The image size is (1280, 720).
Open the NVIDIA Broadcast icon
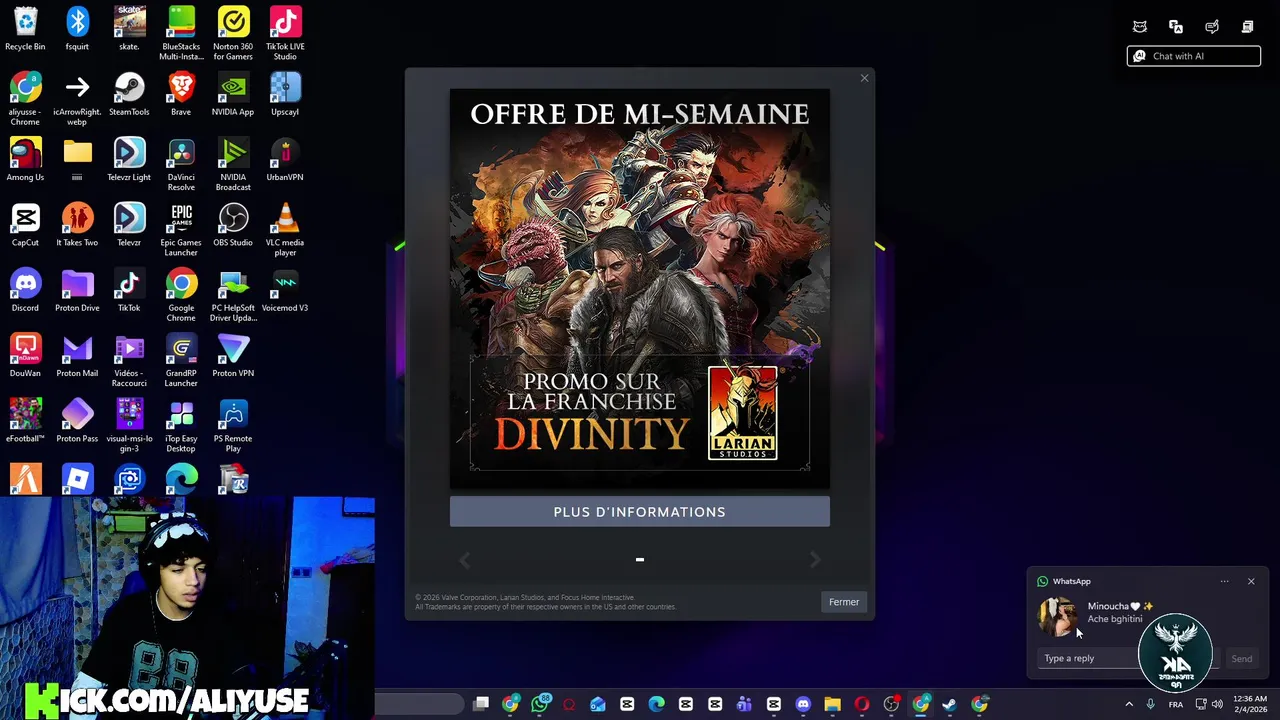tap(233, 164)
